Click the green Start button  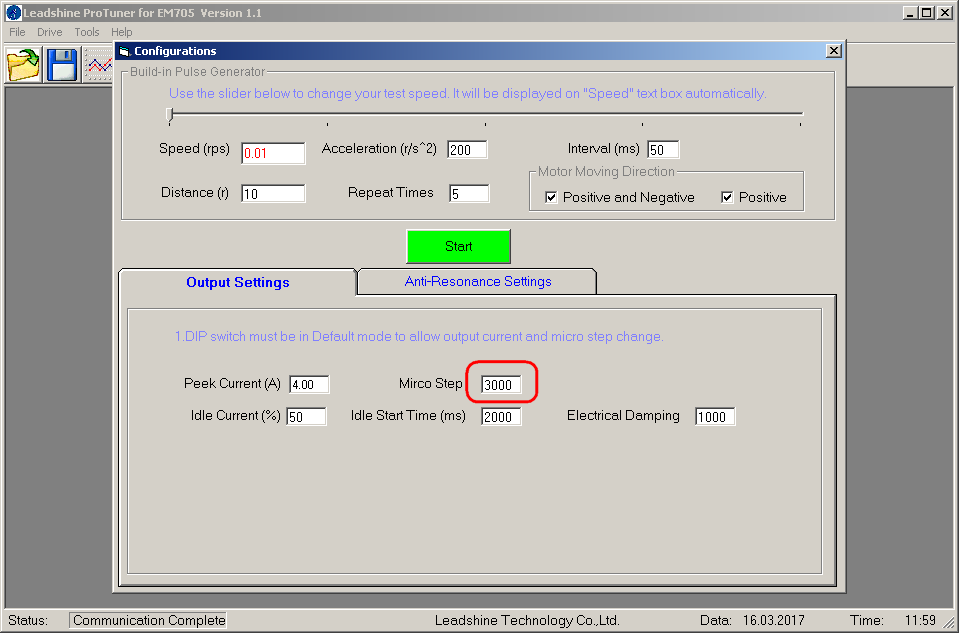(x=458, y=246)
